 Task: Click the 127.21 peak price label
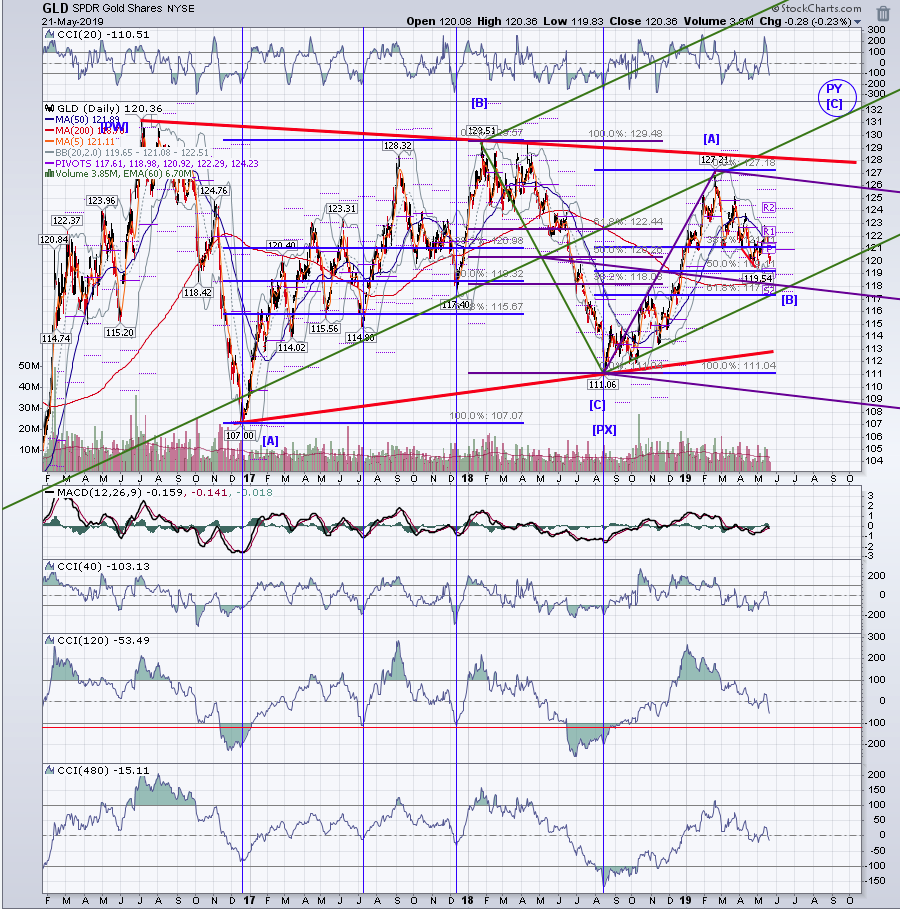tap(714, 159)
